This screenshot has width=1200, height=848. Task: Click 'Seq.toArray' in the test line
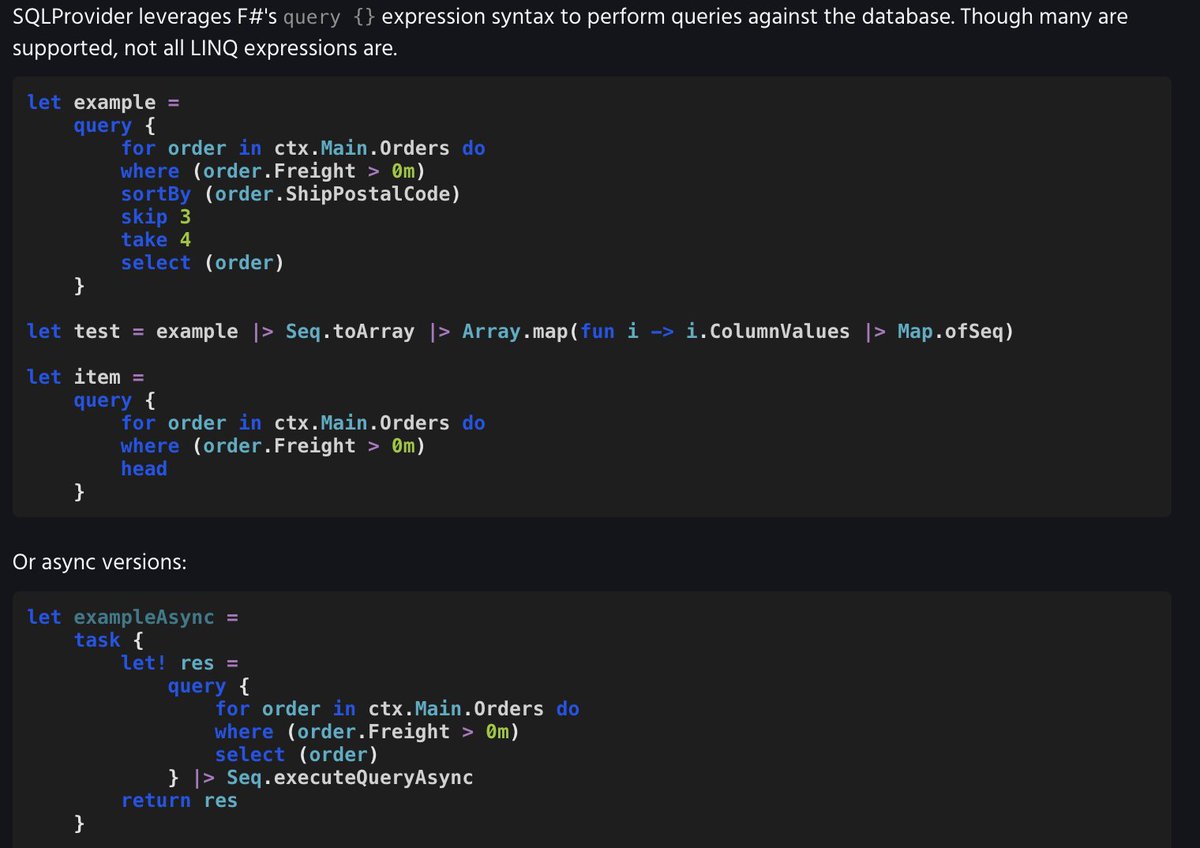pyautogui.click(x=350, y=331)
